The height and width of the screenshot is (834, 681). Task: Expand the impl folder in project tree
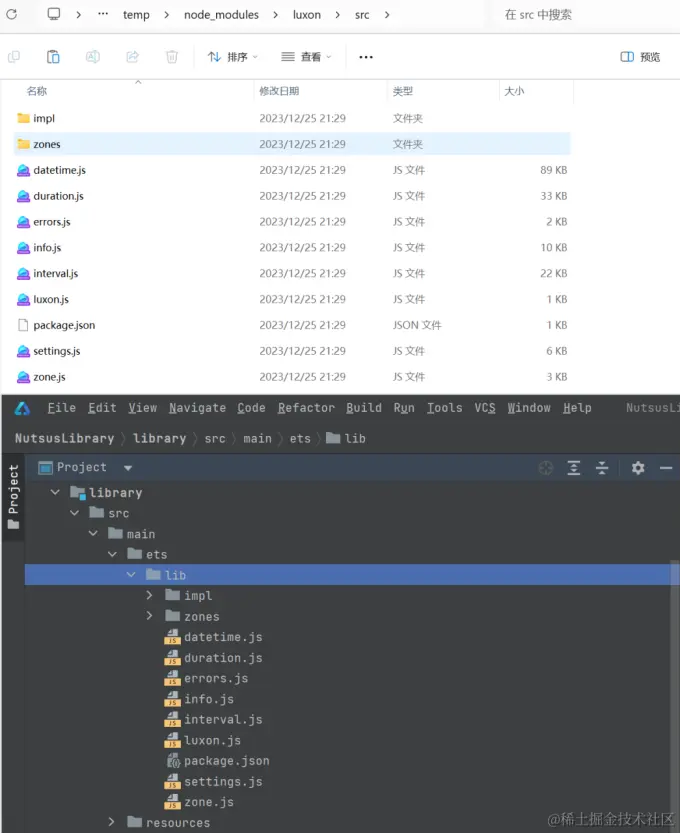click(150, 595)
